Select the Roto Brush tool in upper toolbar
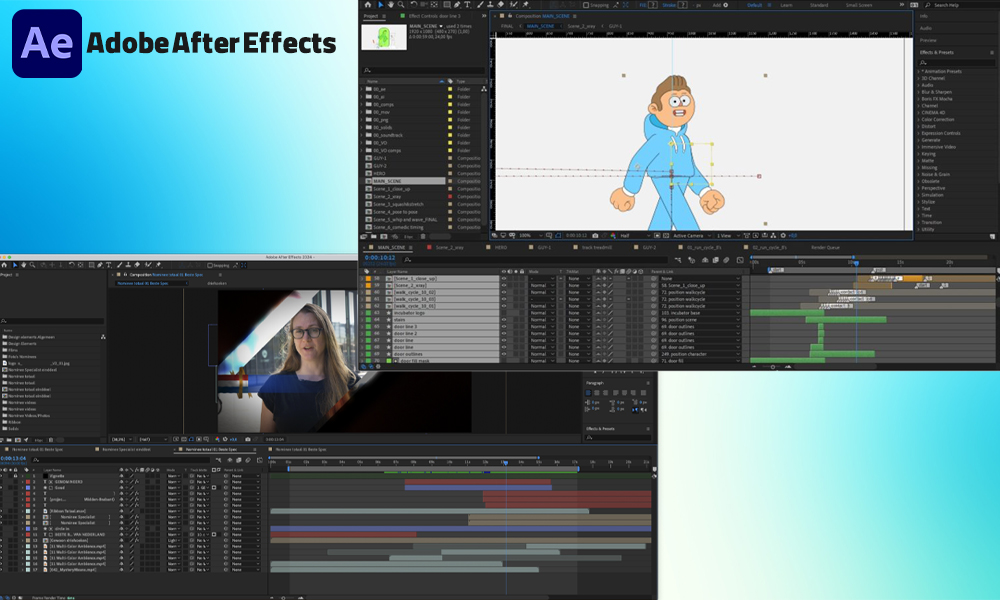The width and height of the screenshot is (1000, 600). point(513,4)
